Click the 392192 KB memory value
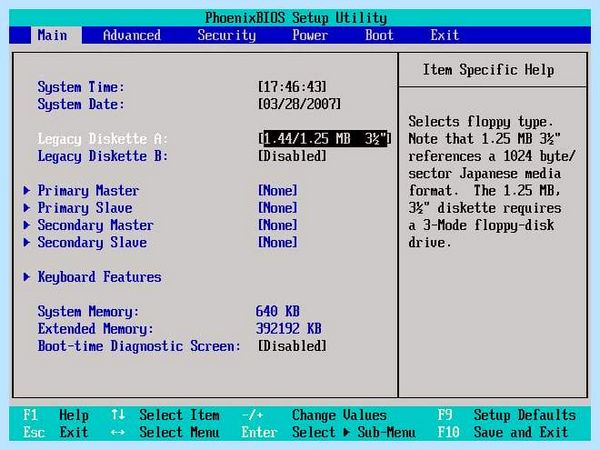 [289, 328]
